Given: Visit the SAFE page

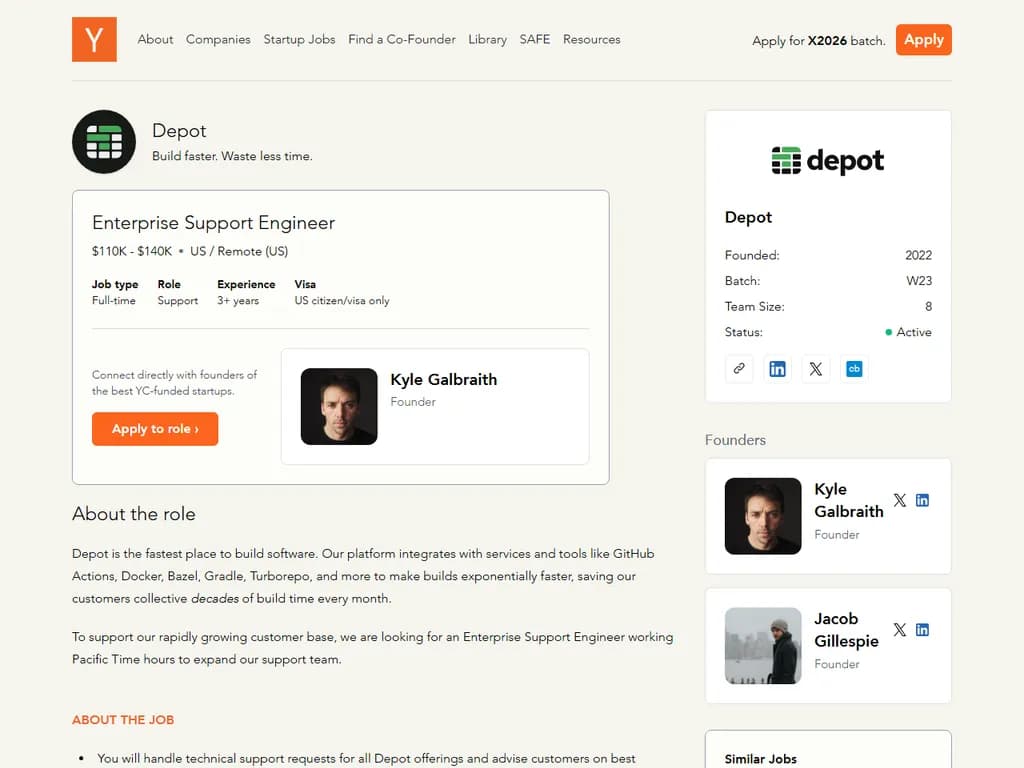Looking at the screenshot, I should tap(535, 40).
